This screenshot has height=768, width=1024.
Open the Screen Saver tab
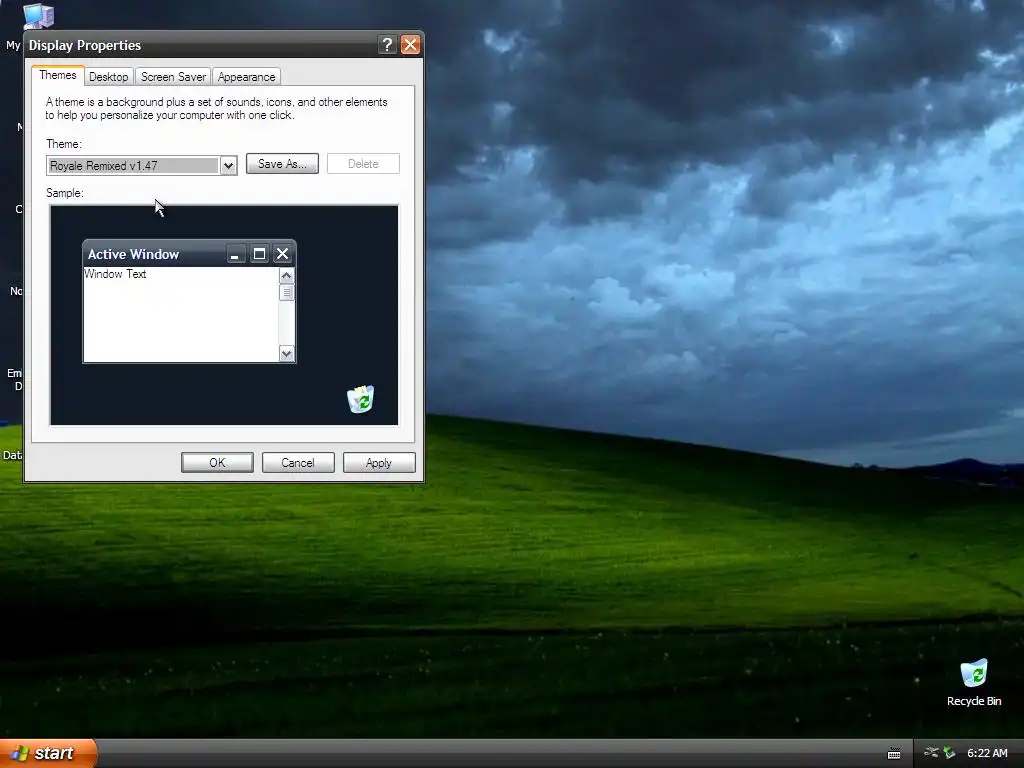point(173,77)
